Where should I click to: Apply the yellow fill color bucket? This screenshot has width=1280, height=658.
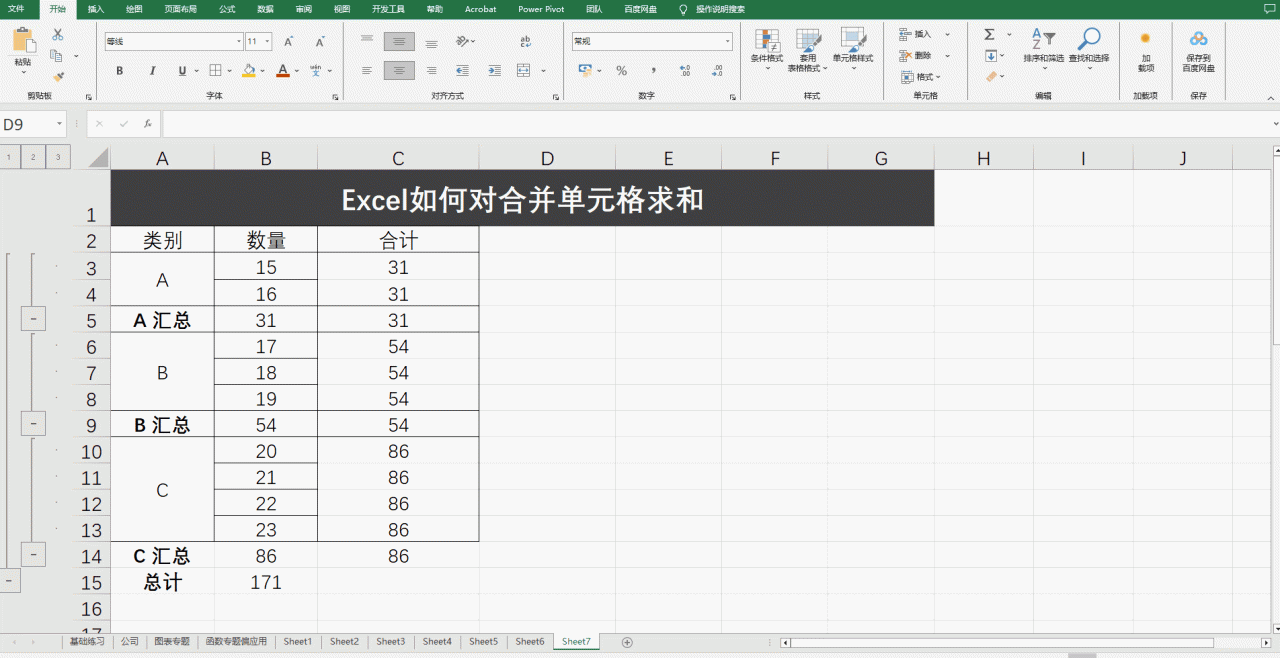(x=248, y=71)
